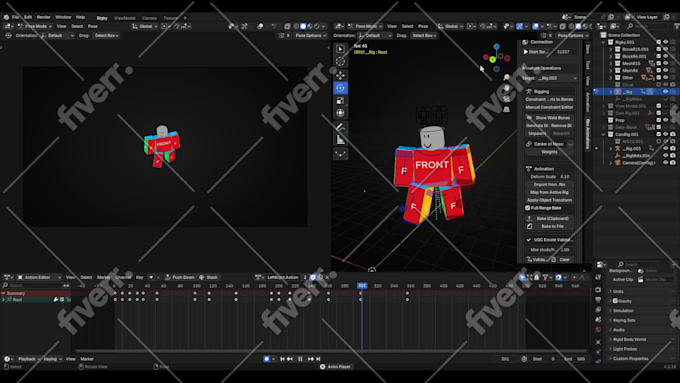Switch to the ViewModel workspace tab

pos(124,18)
